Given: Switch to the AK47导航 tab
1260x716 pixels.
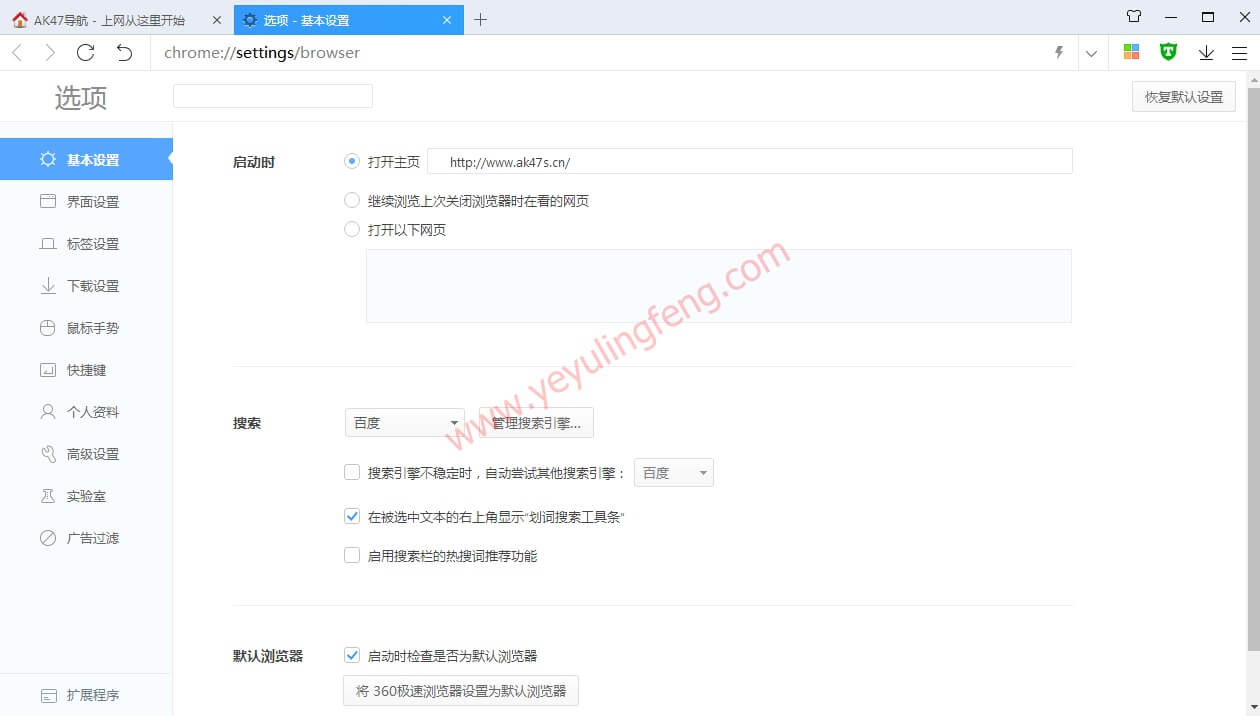Looking at the screenshot, I should [x=110, y=20].
